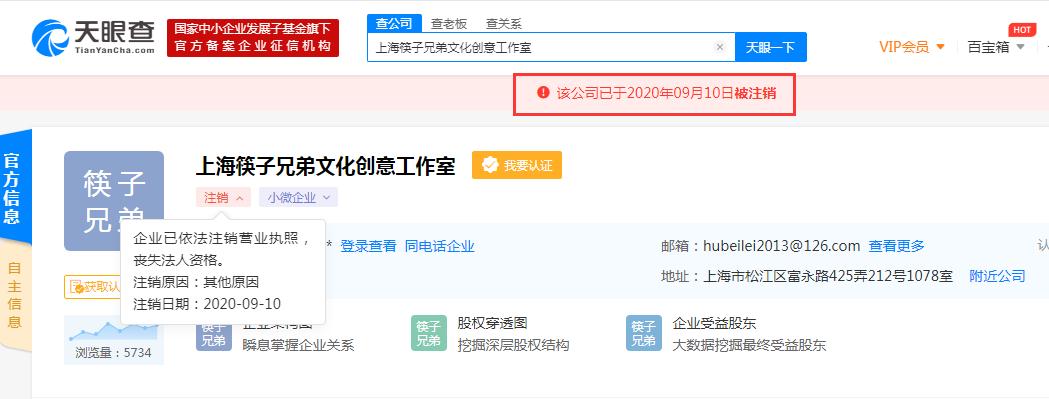The height and width of the screenshot is (399, 1049).
Task: Click the 注销原因：其他原因 tooltip text
Action: click(196, 282)
